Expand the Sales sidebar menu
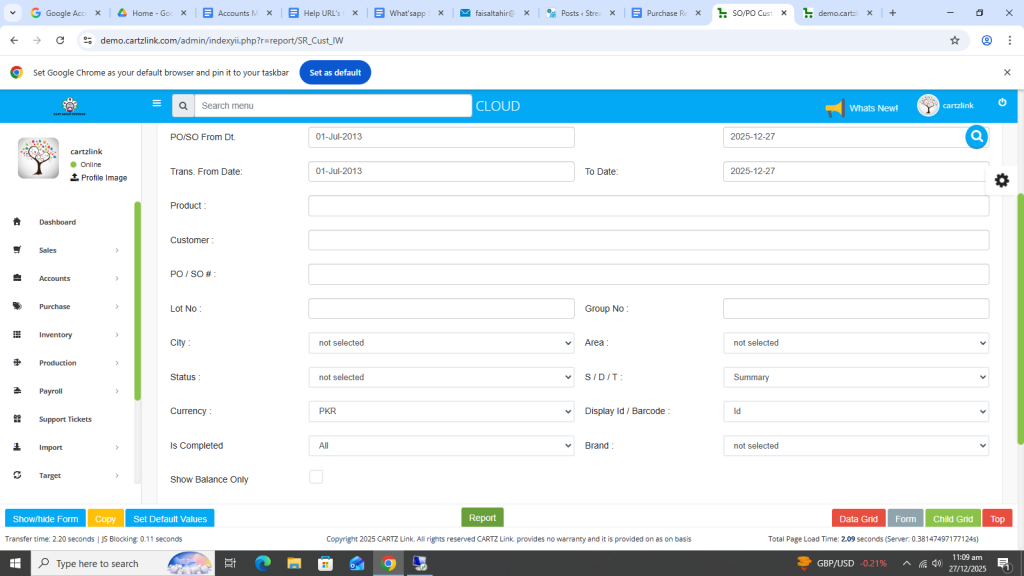The height and width of the screenshot is (576, 1024). [x=66, y=250]
